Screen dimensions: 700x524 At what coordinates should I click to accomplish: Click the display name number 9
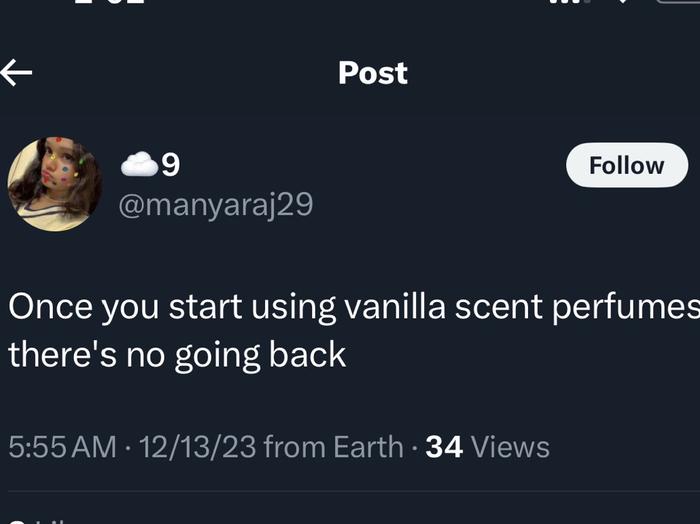pyautogui.click(x=171, y=165)
